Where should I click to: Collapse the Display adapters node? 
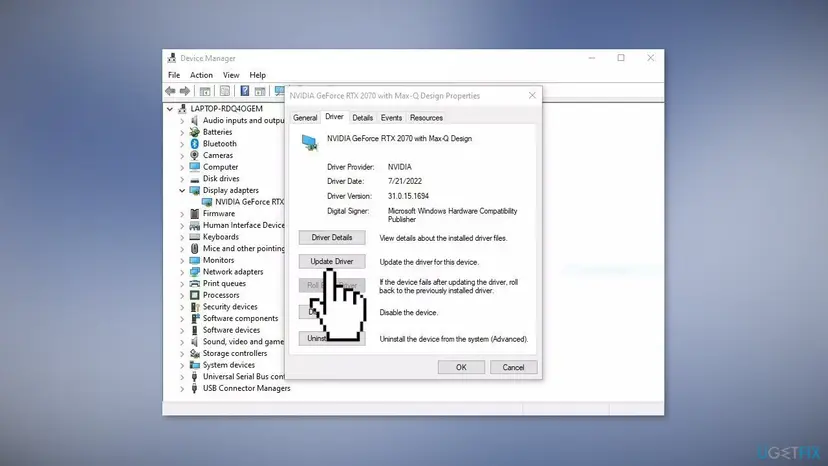click(x=182, y=190)
